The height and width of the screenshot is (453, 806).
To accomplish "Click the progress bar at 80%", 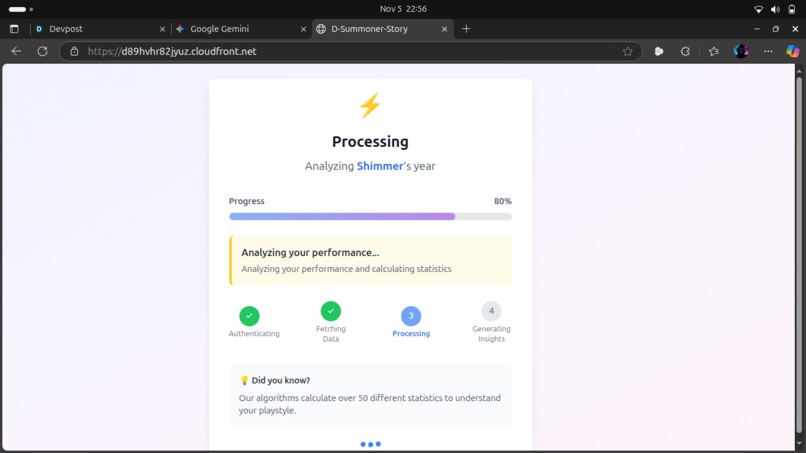I will pyautogui.click(x=370, y=216).
